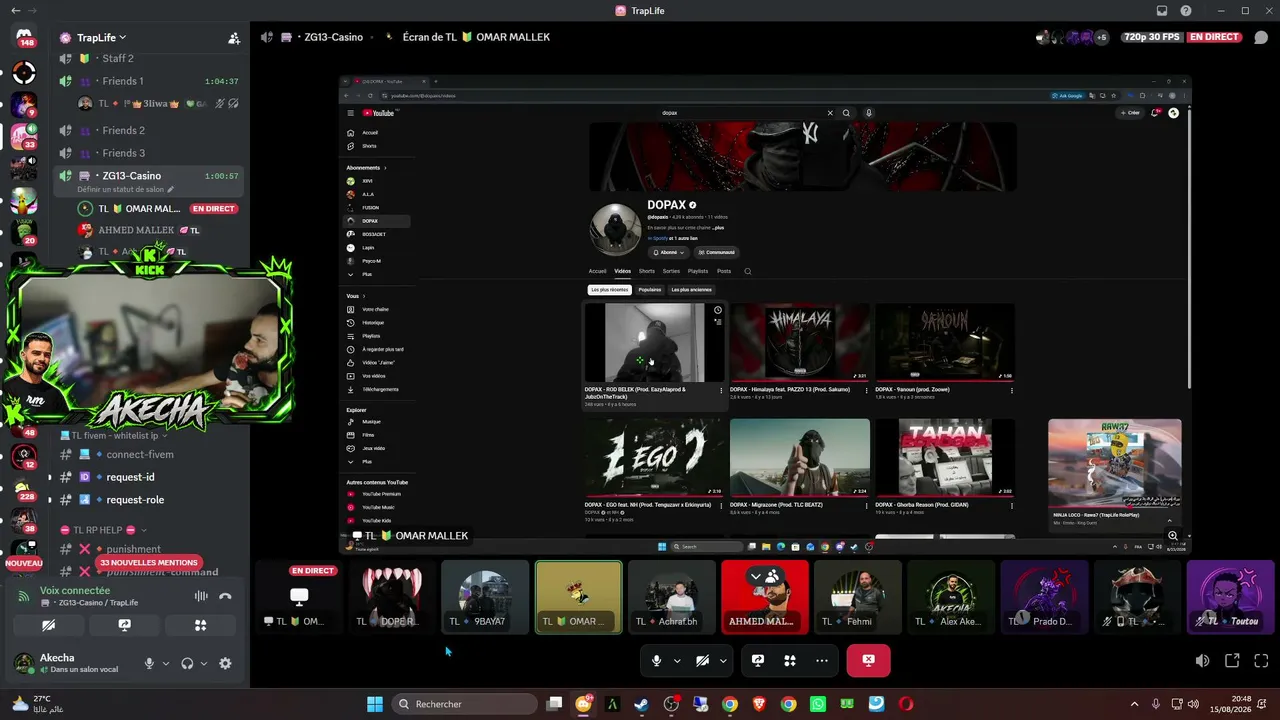The image size is (1280, 720).
Task: Collapse participants chevron on AHMED MAL... tile
Action: pyautogui.click(x=755, y=577)
